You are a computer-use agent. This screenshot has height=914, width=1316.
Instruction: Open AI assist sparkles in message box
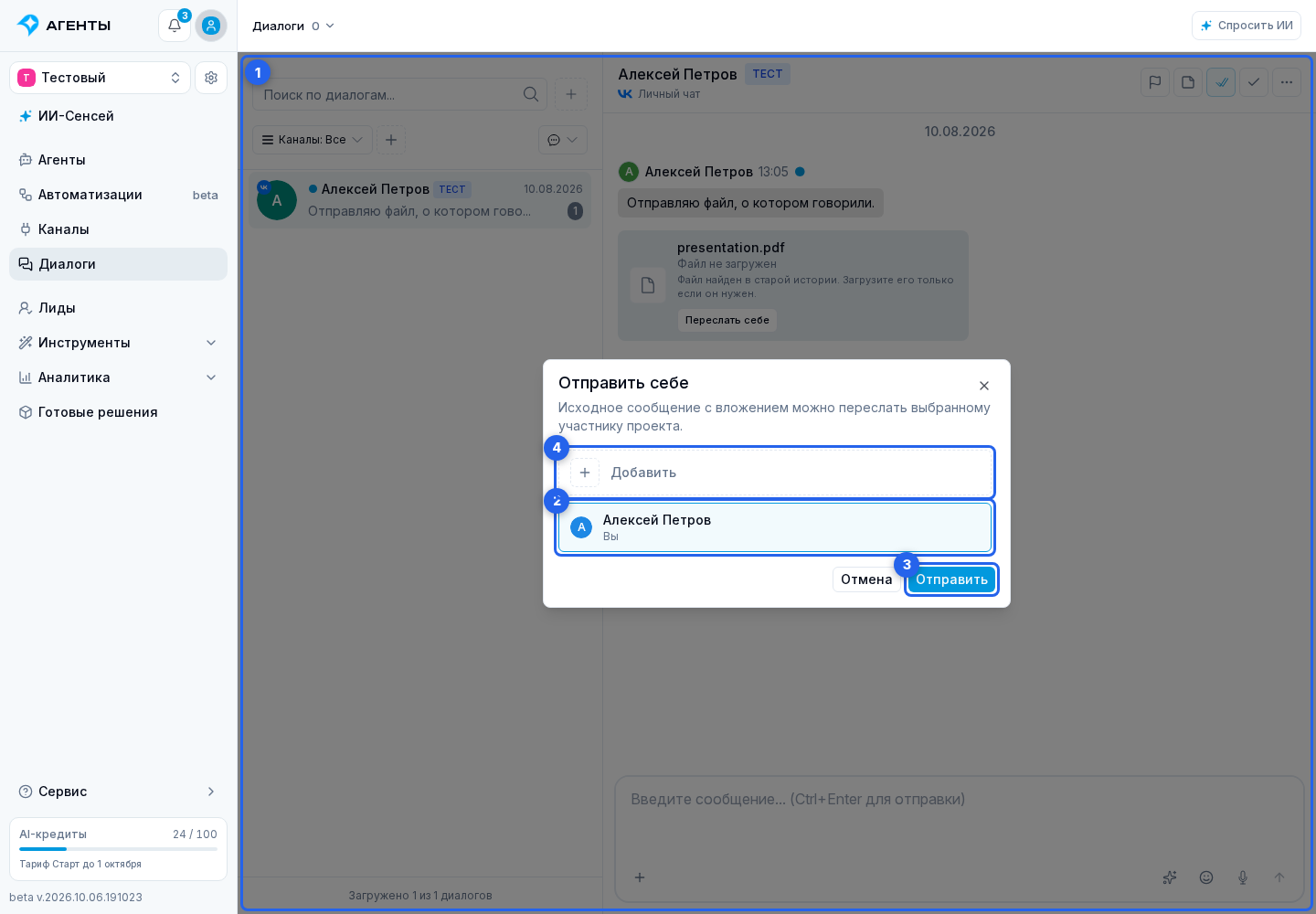click(x=1170, y=877)
